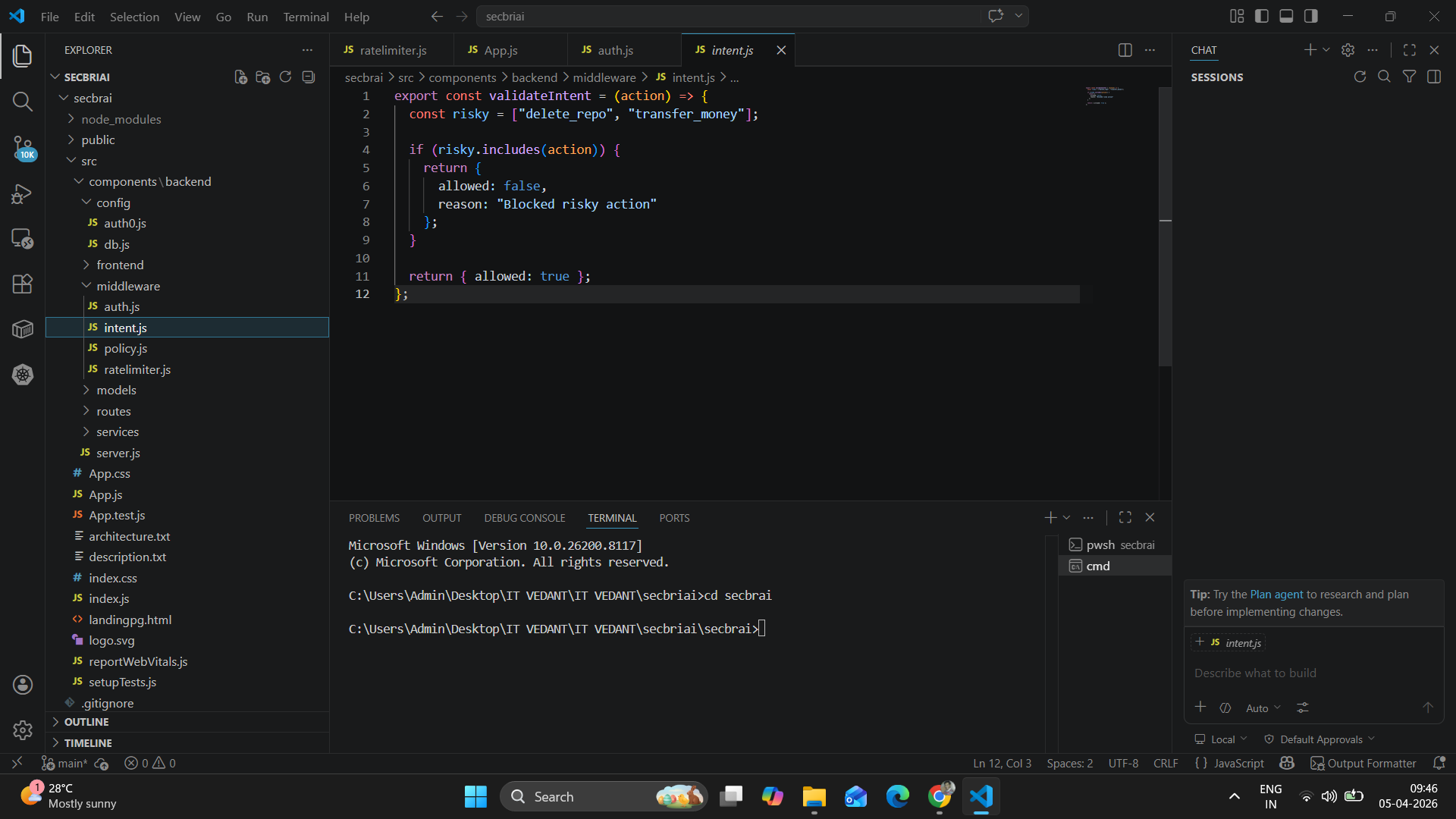The height and width of the screenshot is (819, 1456).
Task: Open the Source Control view
Action: click(23, 147)
